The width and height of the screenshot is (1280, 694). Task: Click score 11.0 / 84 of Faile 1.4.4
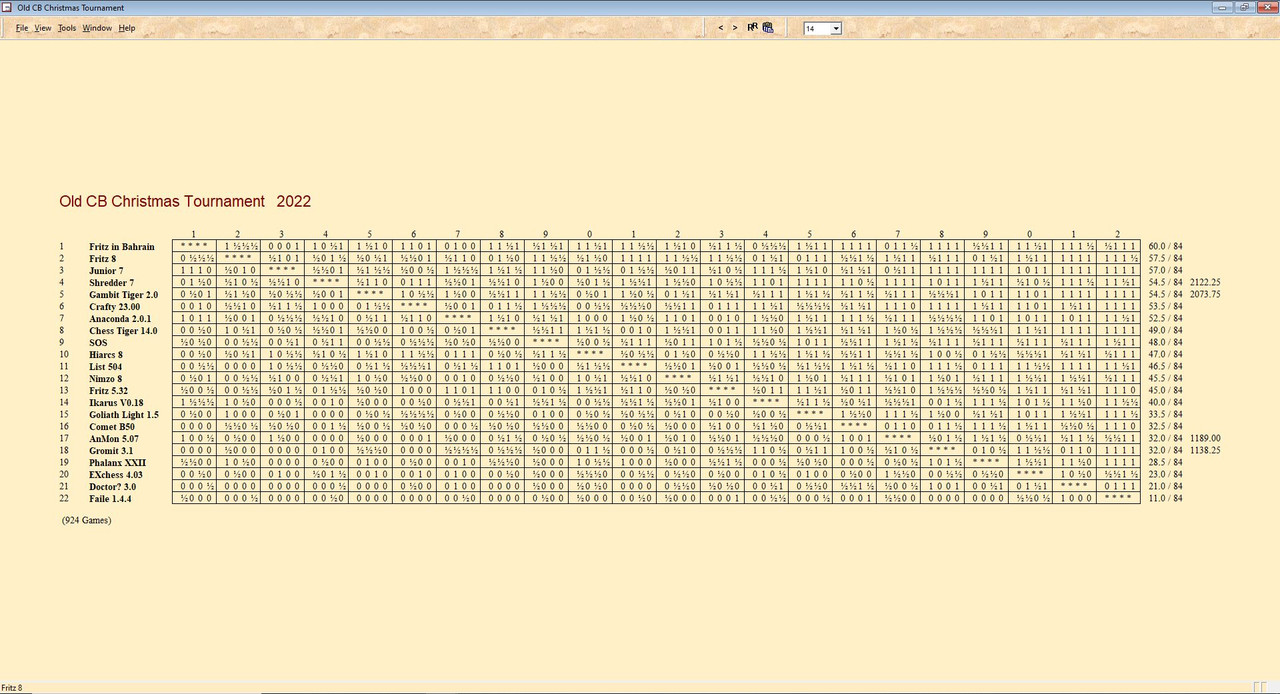click(x=1165, y=499)
